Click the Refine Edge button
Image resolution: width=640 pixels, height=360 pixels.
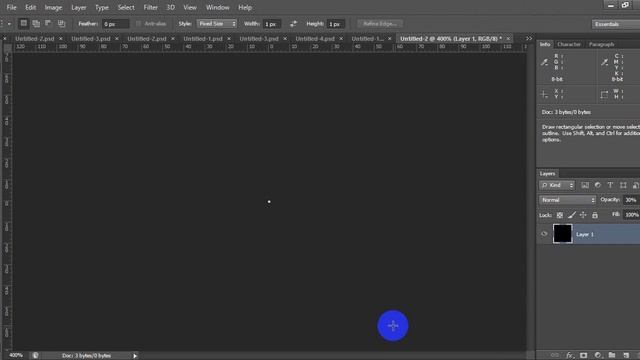[380, 24]
